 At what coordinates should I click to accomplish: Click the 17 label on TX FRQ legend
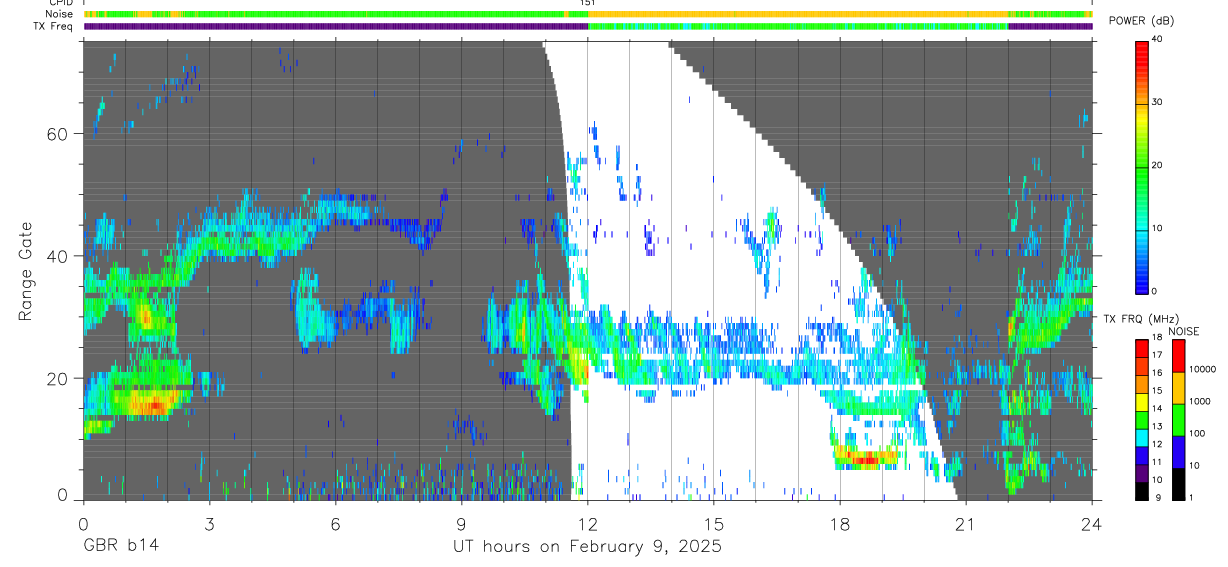pos(1159,355)
